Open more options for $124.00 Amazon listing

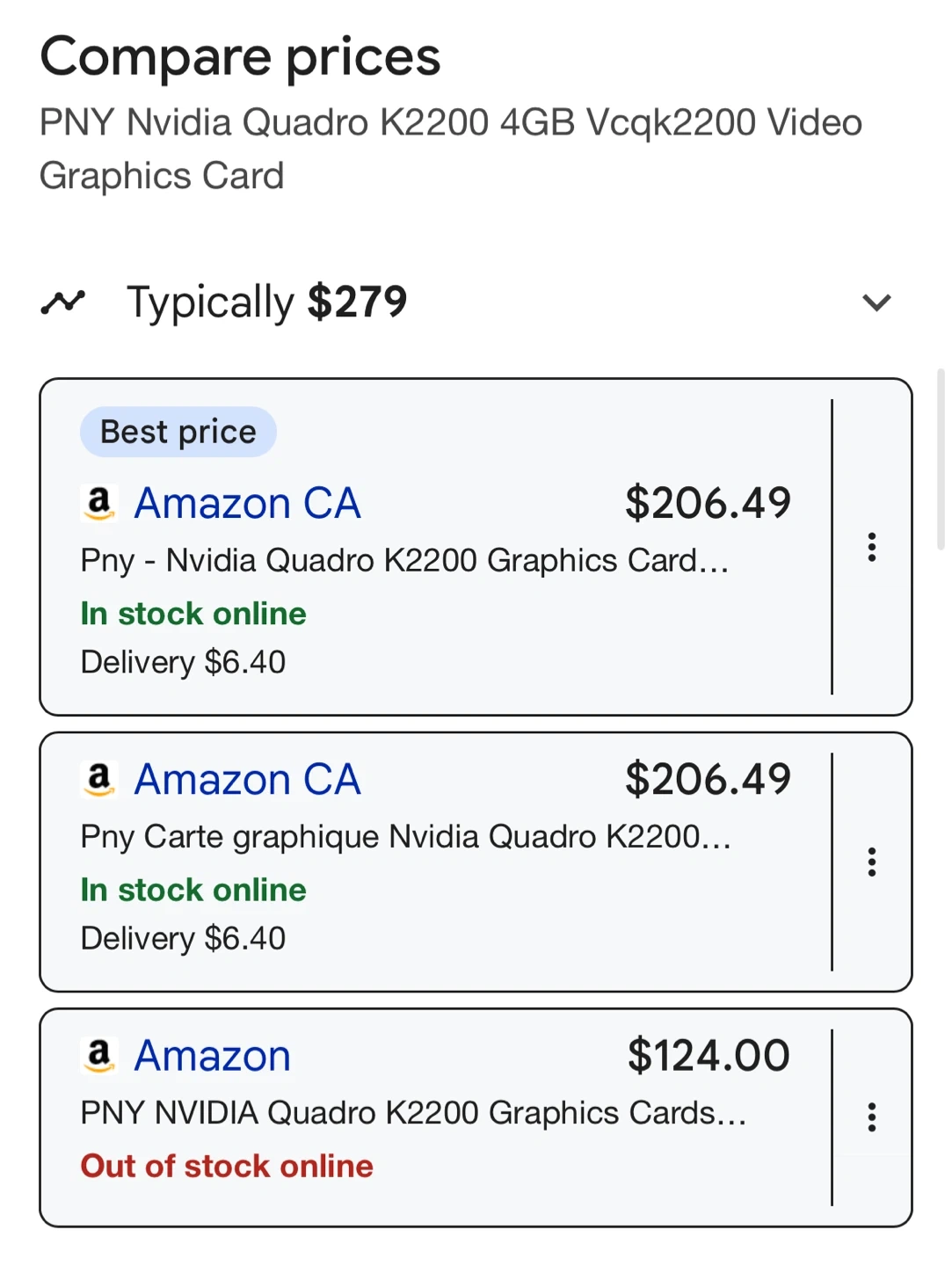coord(871,1117)
